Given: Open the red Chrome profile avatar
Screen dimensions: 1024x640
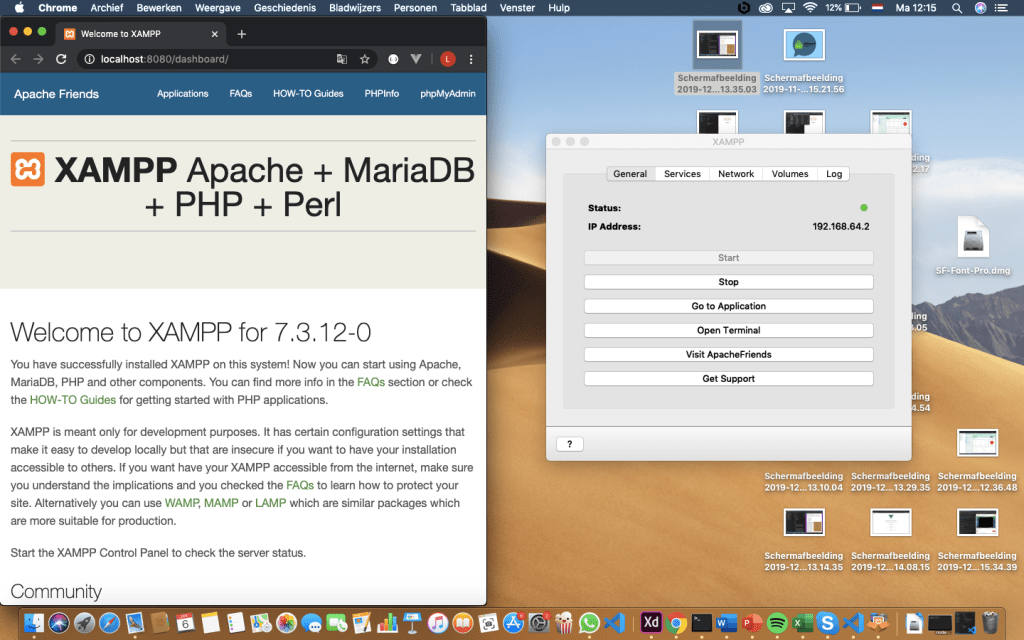Looking at the screenshot, I should [x=448, y=59].
